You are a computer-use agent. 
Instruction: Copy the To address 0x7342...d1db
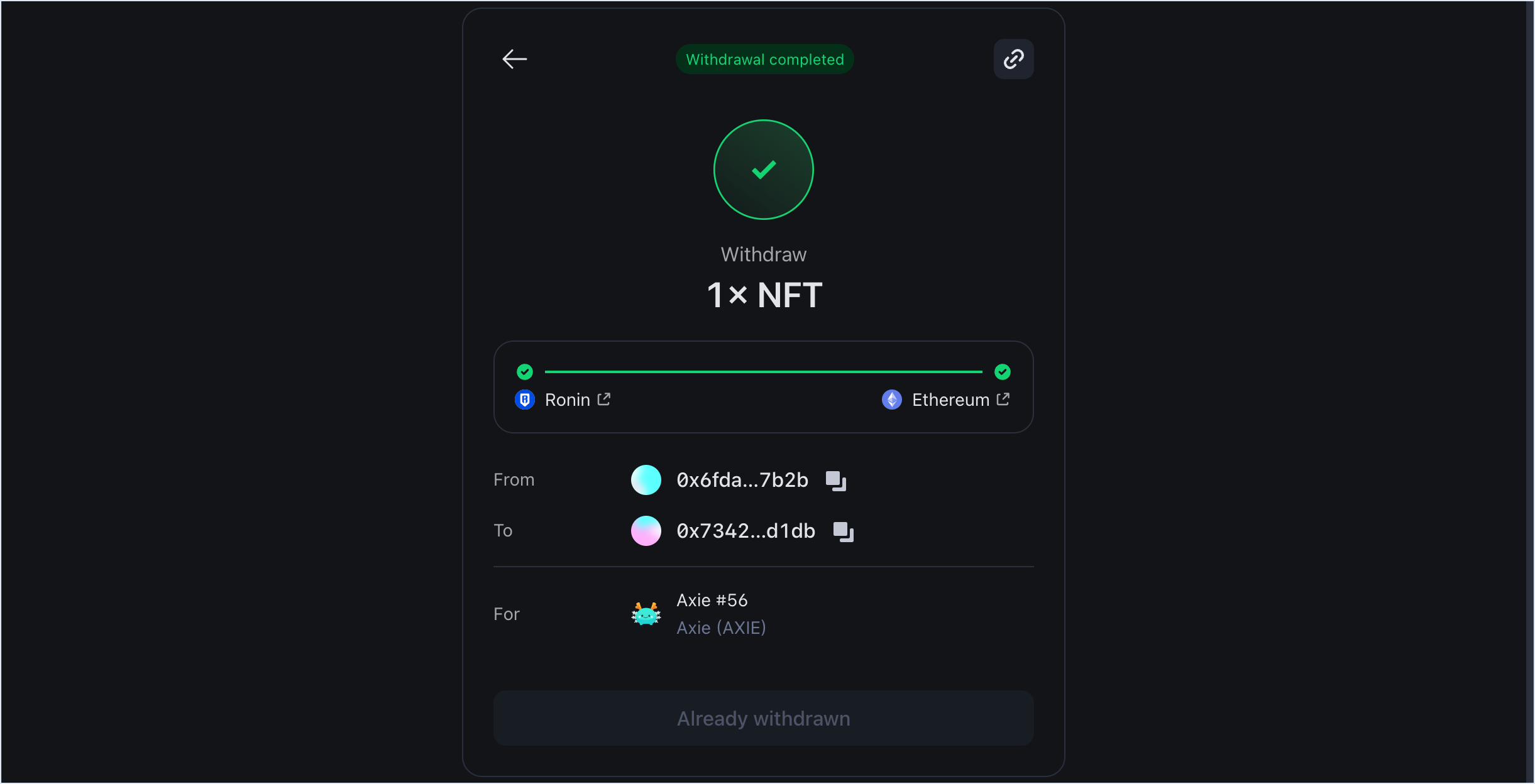click(842, 531)
